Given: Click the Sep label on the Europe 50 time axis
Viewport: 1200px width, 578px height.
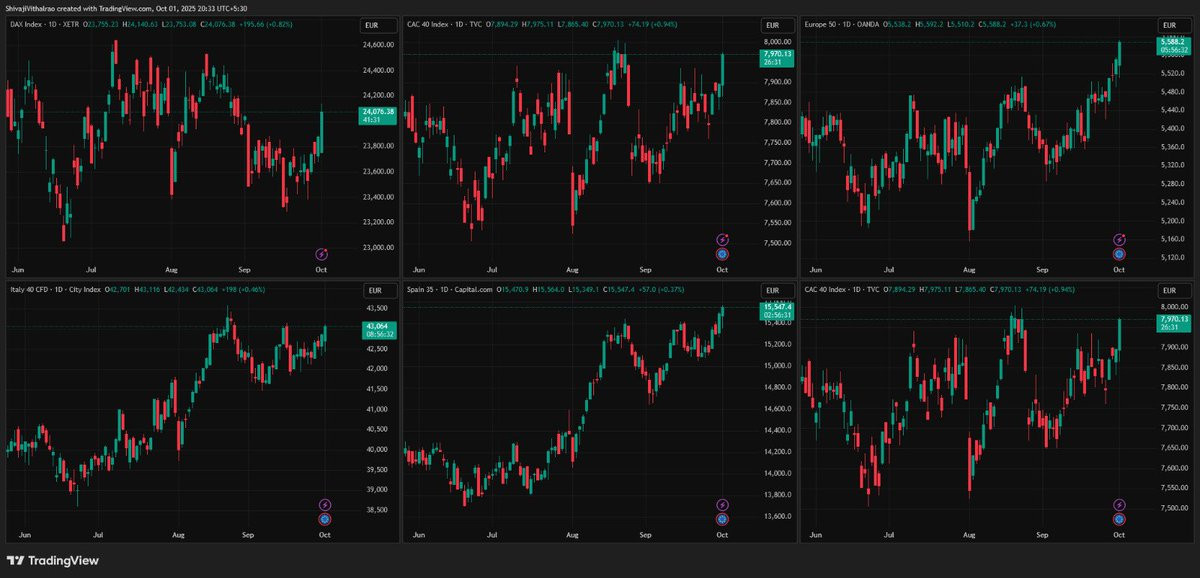Looking at the screenshot, I should (x=1042, y=270).
